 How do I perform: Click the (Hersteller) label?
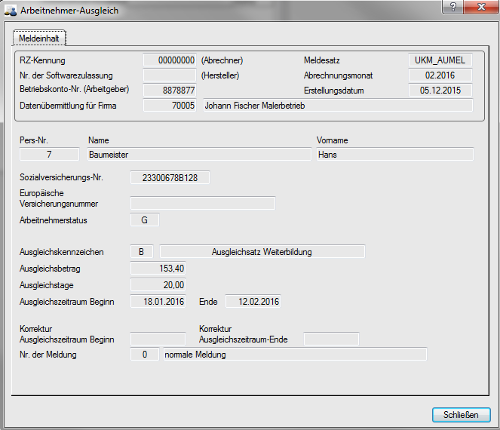[220, 76]
